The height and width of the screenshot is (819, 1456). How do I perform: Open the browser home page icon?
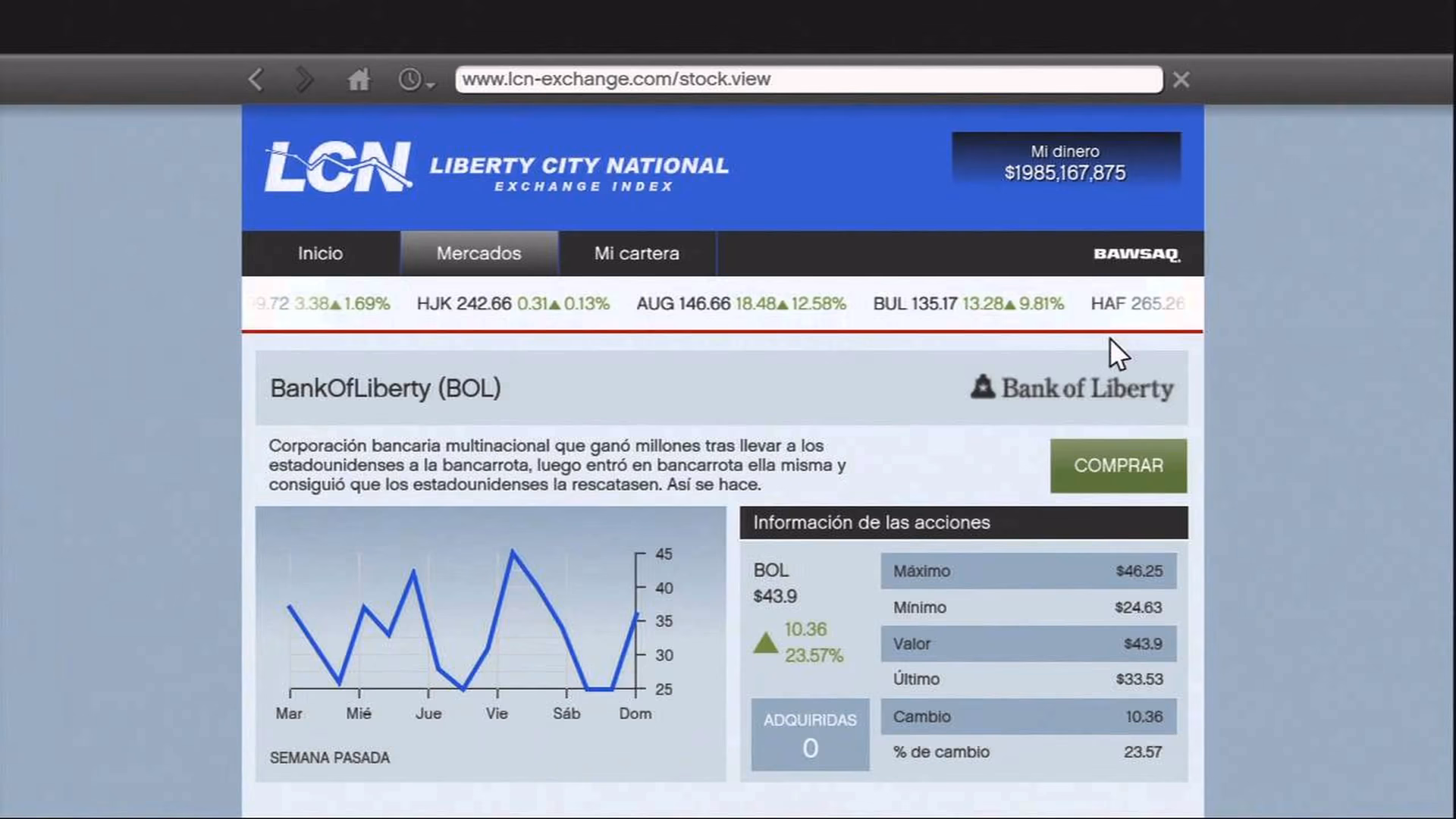[359, 79]
